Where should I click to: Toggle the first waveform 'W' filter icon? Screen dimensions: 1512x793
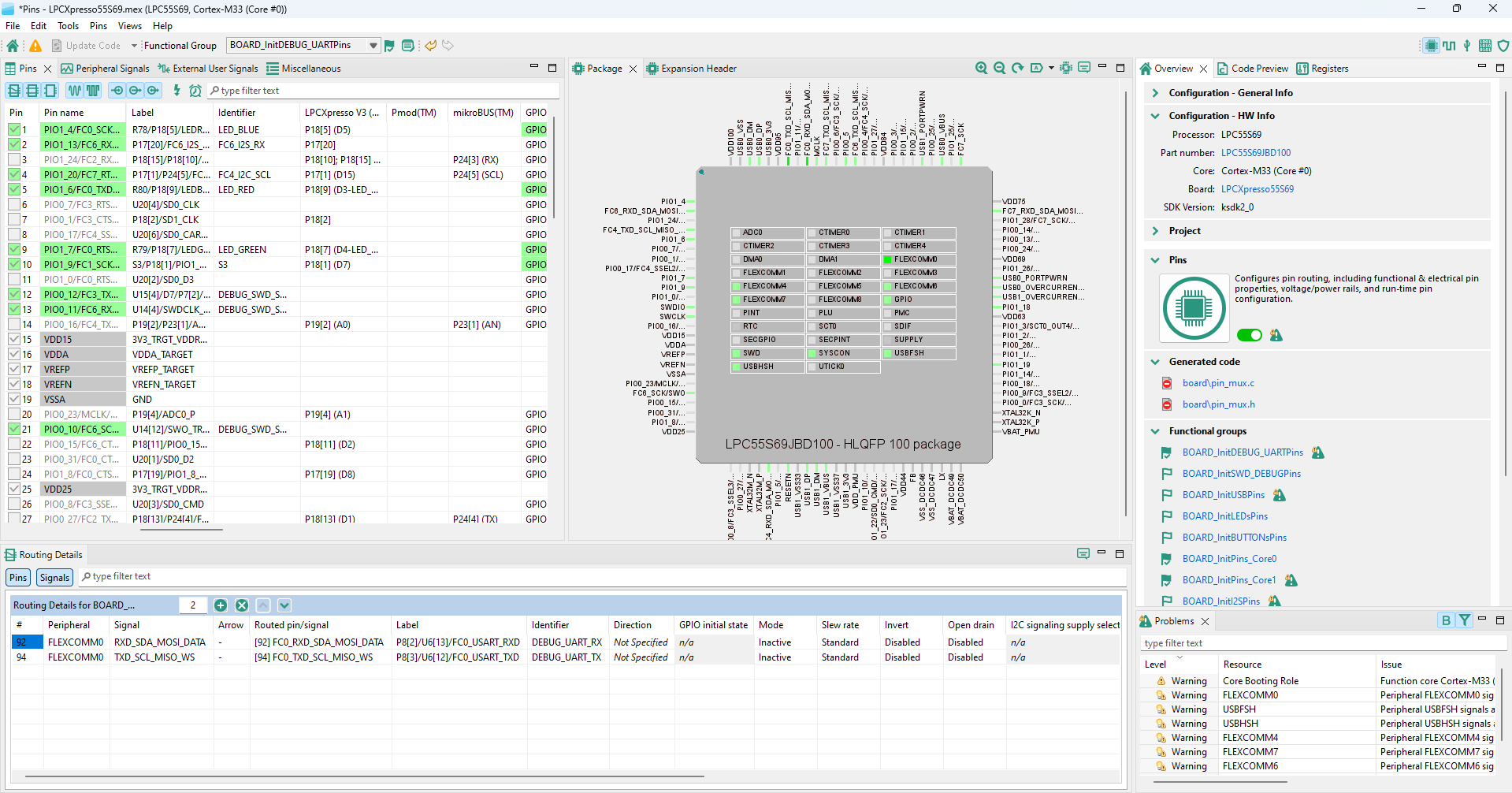75,91
